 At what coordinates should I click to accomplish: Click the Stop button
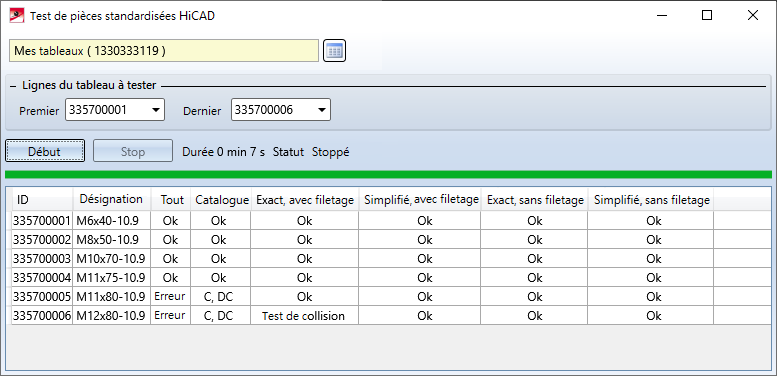point(133,151)
